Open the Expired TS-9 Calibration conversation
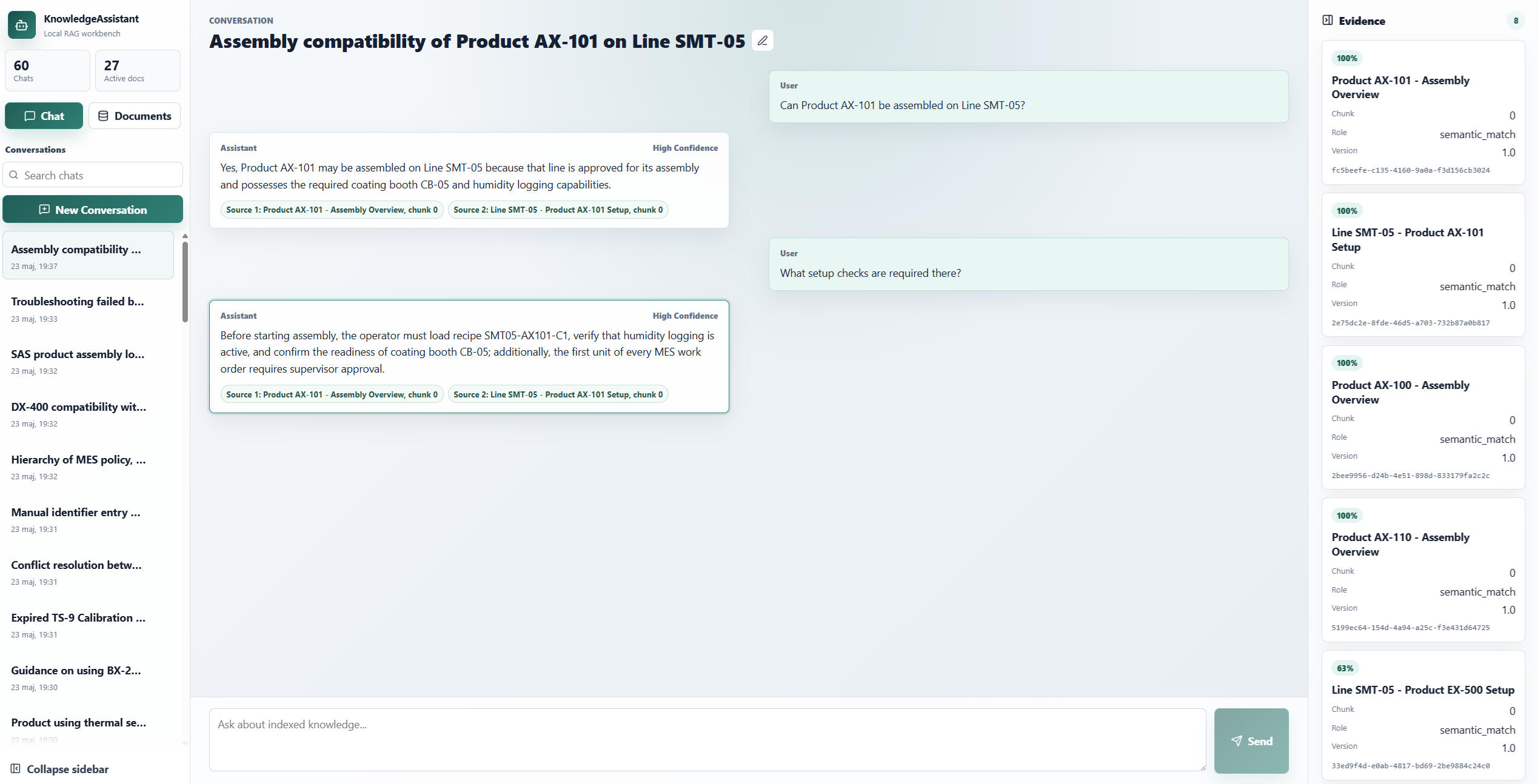Viewport: 1538px width, 784px height. coord(88,625)
